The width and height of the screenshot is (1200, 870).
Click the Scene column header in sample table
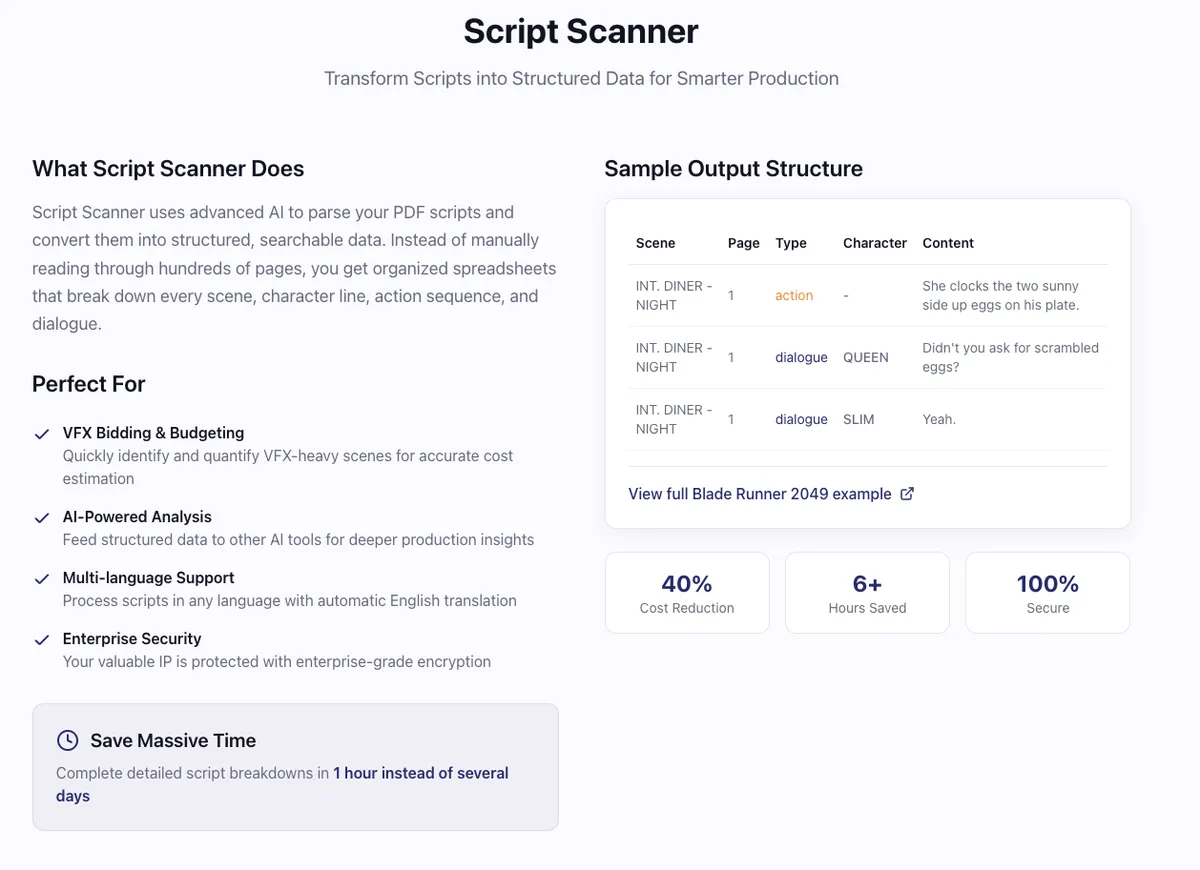click(x=655, y=243)
